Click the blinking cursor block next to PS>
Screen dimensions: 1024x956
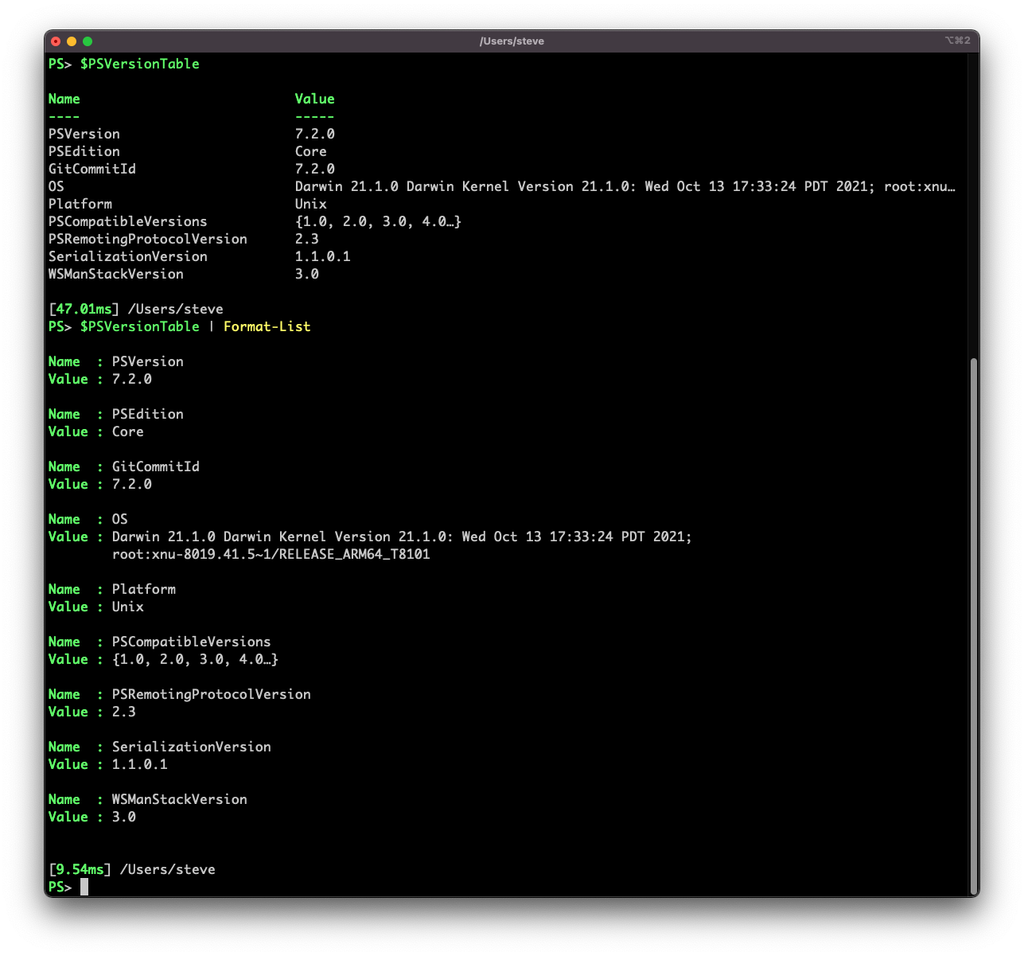click(x=85, y=887)
